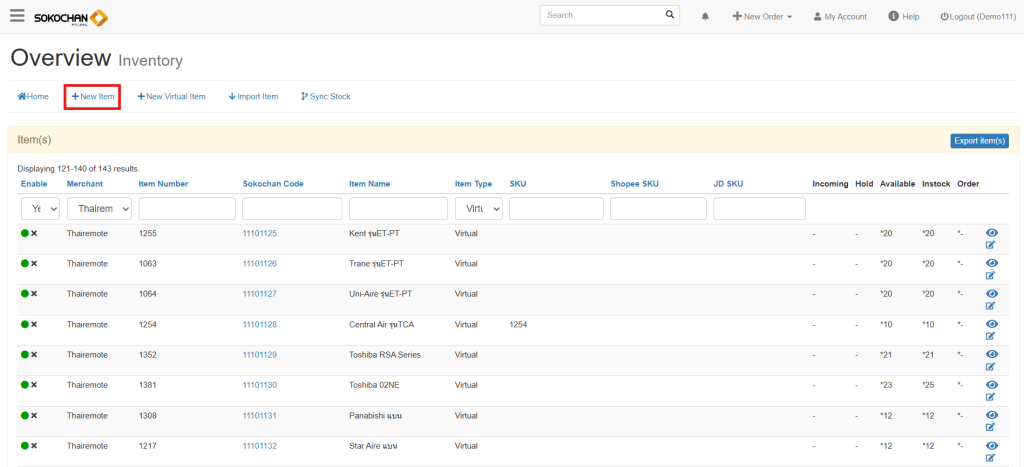Viewport: 1024px width, 467px height.
Task: Click the search magnifier button
Action: pos(670,15)
